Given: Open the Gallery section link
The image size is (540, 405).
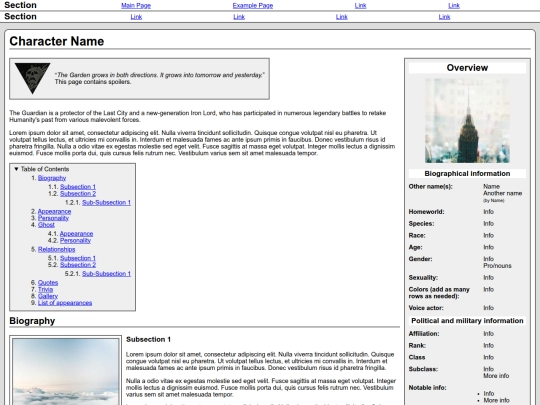Looking at the screenshot, I should [48, 296].
